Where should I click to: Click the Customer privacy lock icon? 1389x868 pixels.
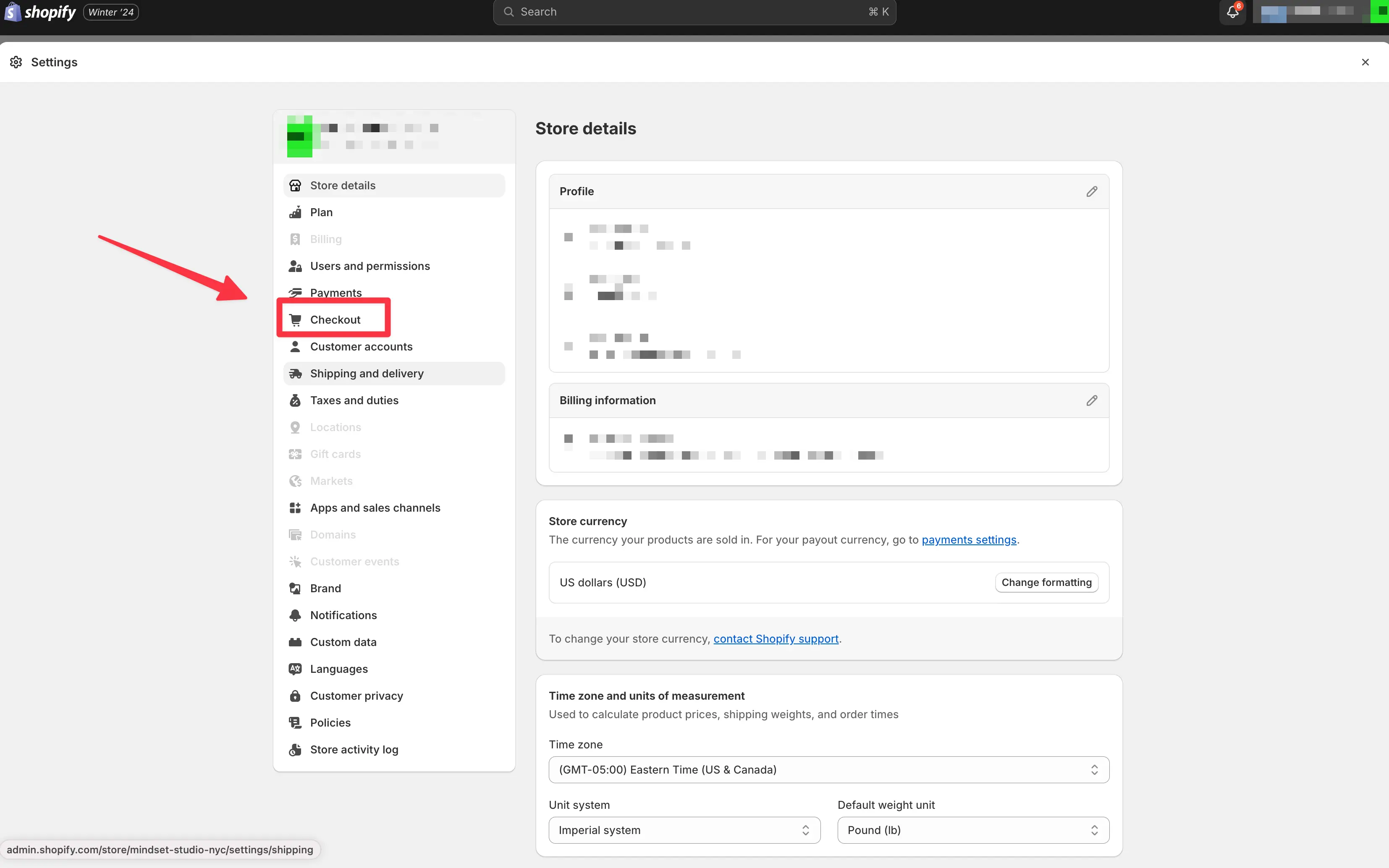point(295,696)
